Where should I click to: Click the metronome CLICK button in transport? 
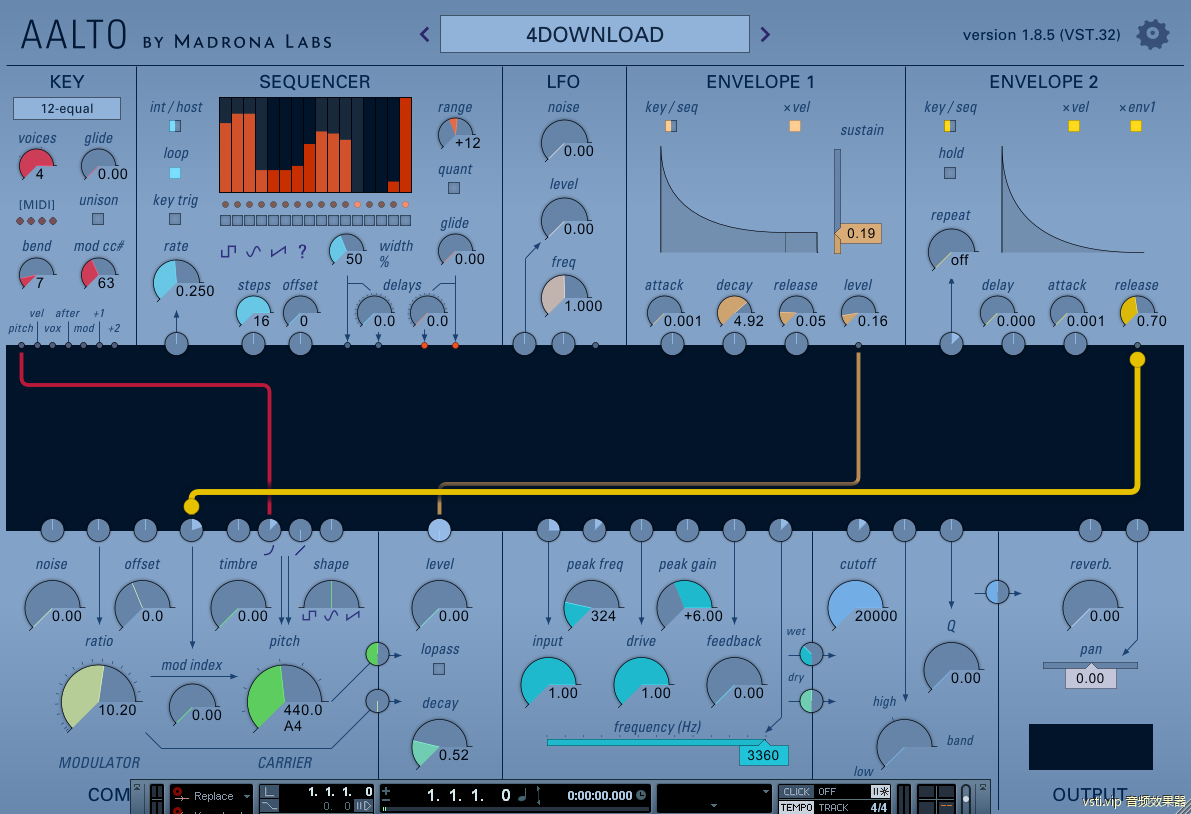pos(796,792)
